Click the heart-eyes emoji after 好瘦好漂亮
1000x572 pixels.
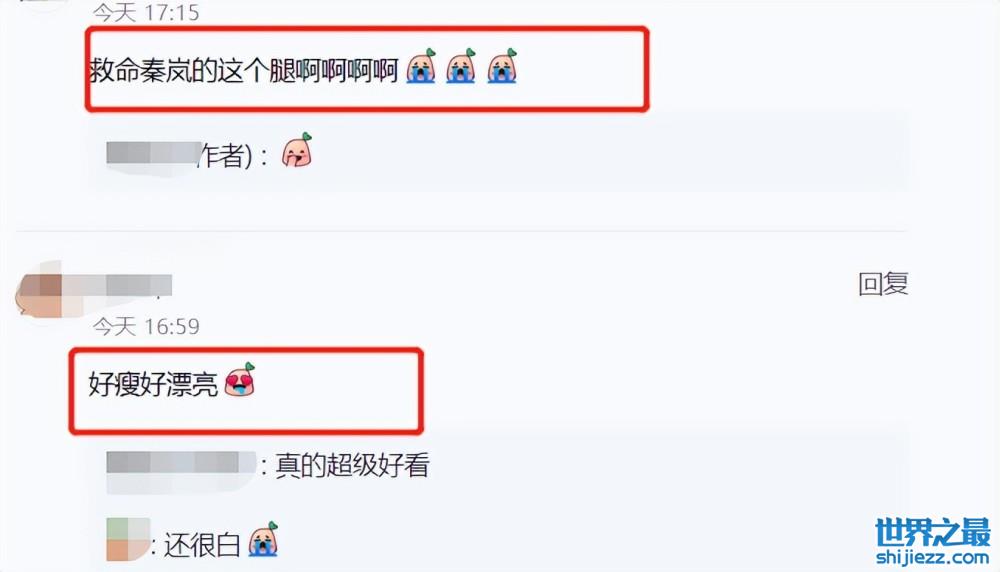(240, 380)
